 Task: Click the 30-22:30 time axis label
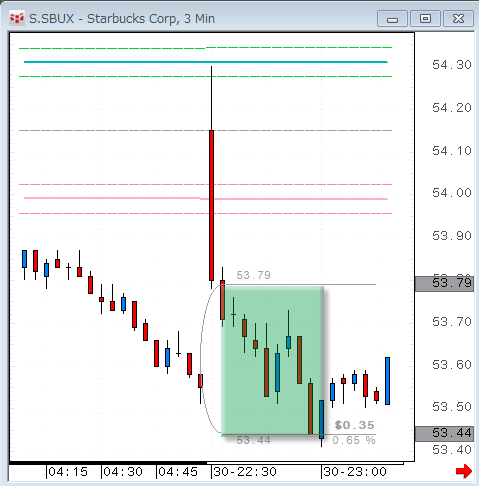pos(245,472)
